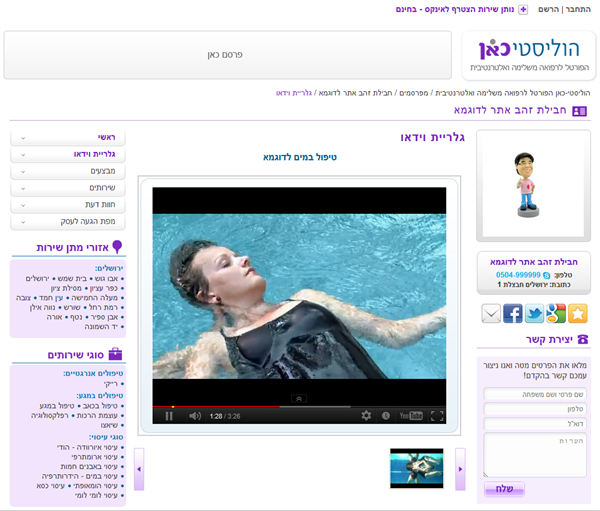The width and height of the screenshot is (600, 511).
Task: Expand the ראשי menu chevron
Action: [22, 138]
